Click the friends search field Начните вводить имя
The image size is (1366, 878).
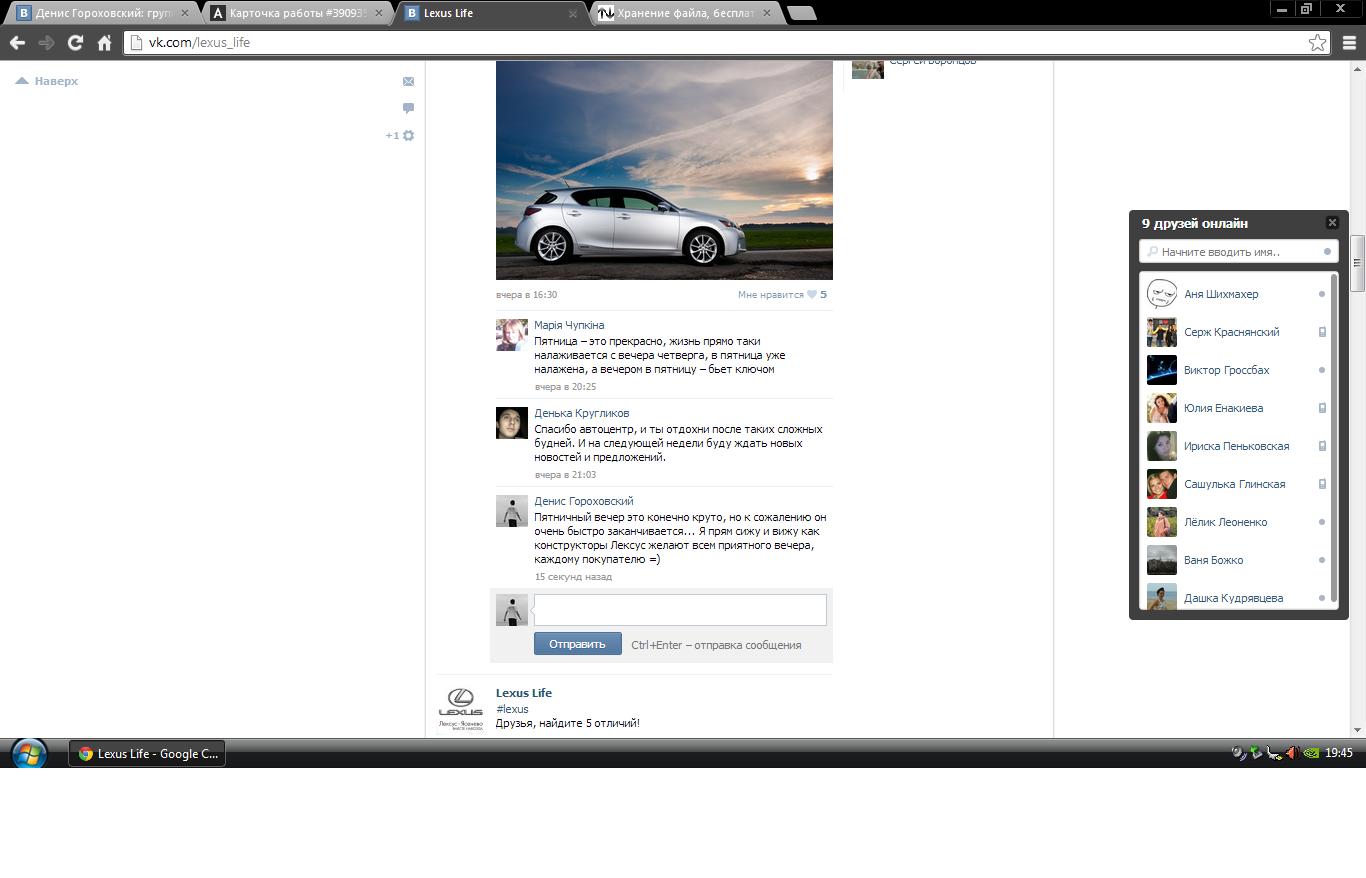(1238, 252)
